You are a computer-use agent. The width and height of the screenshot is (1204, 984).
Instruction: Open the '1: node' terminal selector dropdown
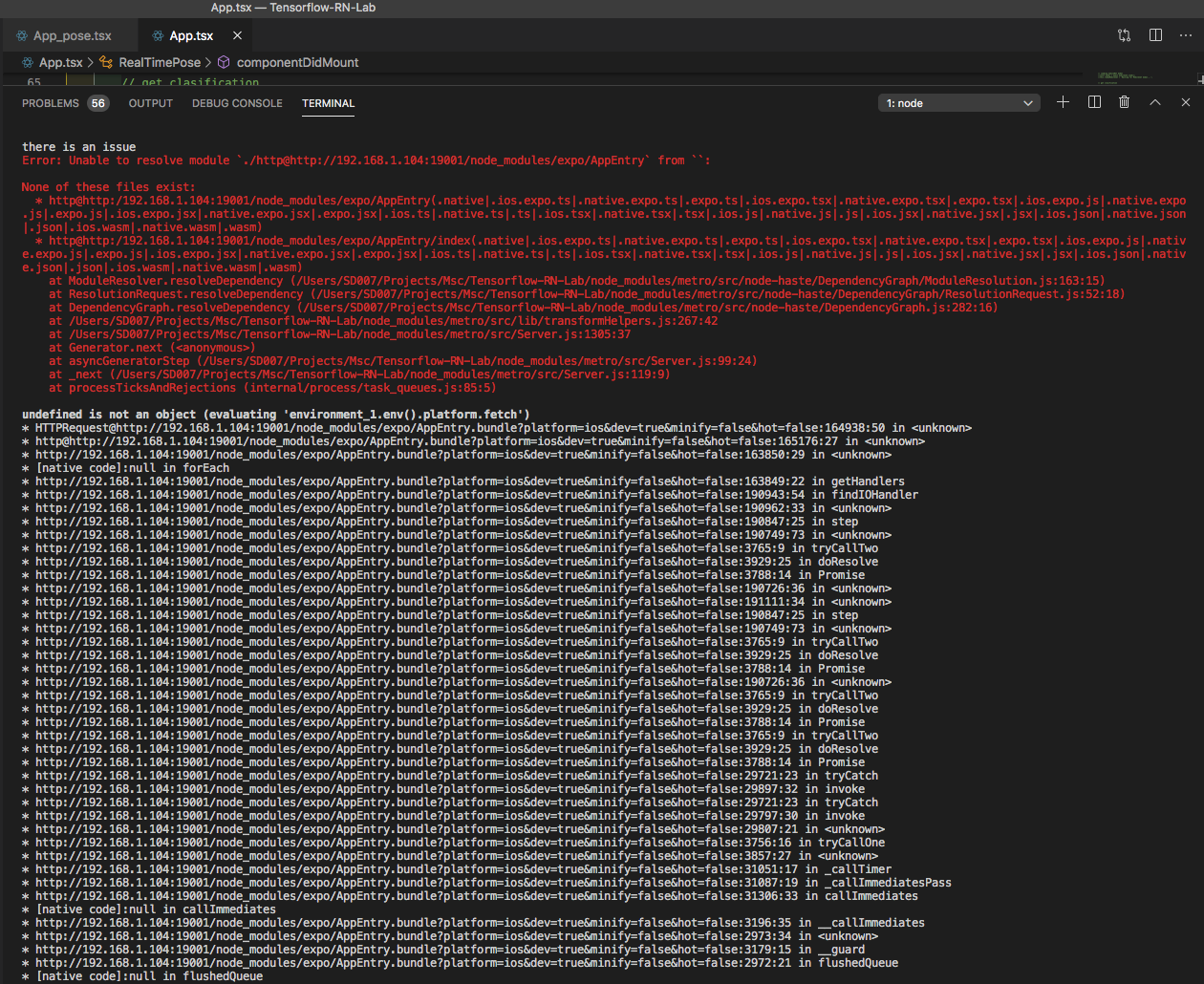coord(958,102)
